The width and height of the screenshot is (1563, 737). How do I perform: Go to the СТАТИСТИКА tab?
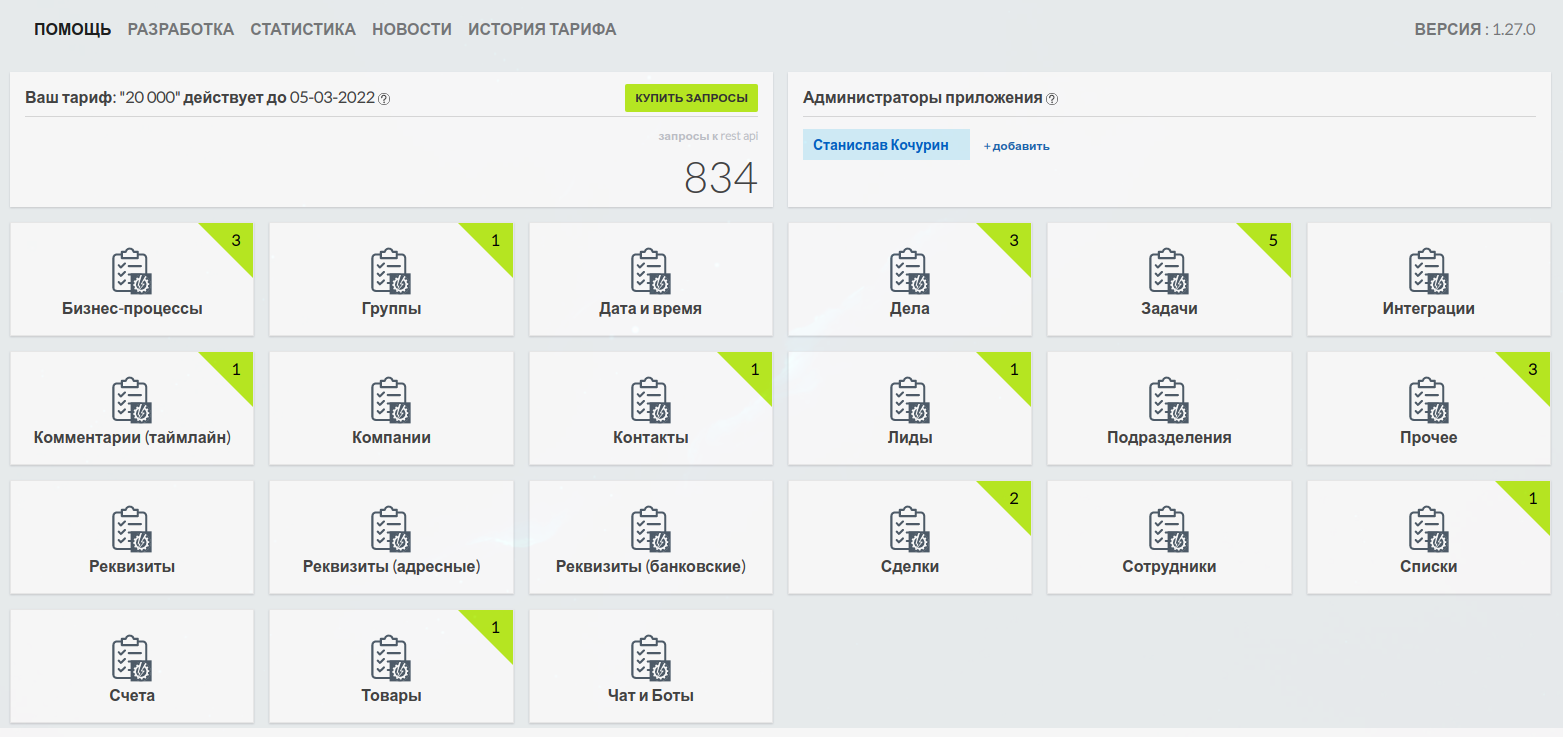[x=303, y=29]
